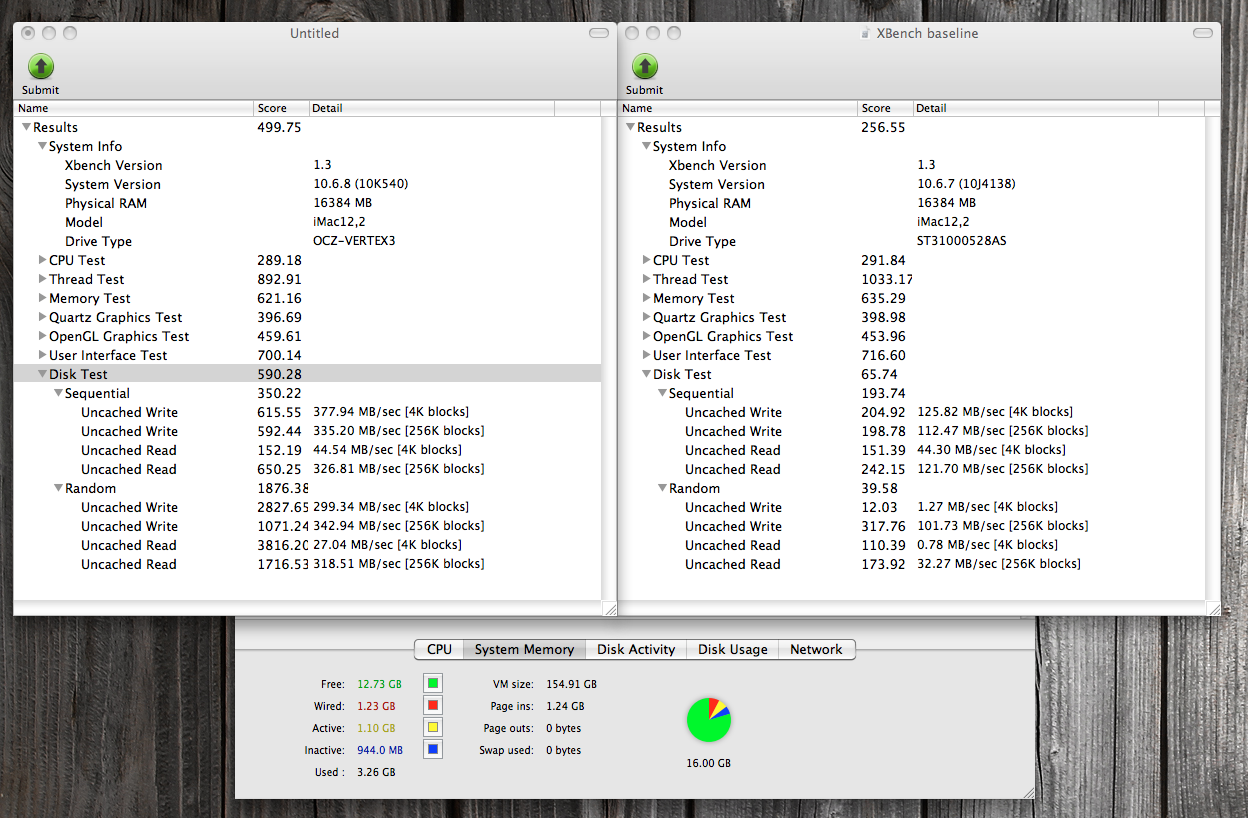
Task: Select the System Memory tab
Action: pos(524,649)
